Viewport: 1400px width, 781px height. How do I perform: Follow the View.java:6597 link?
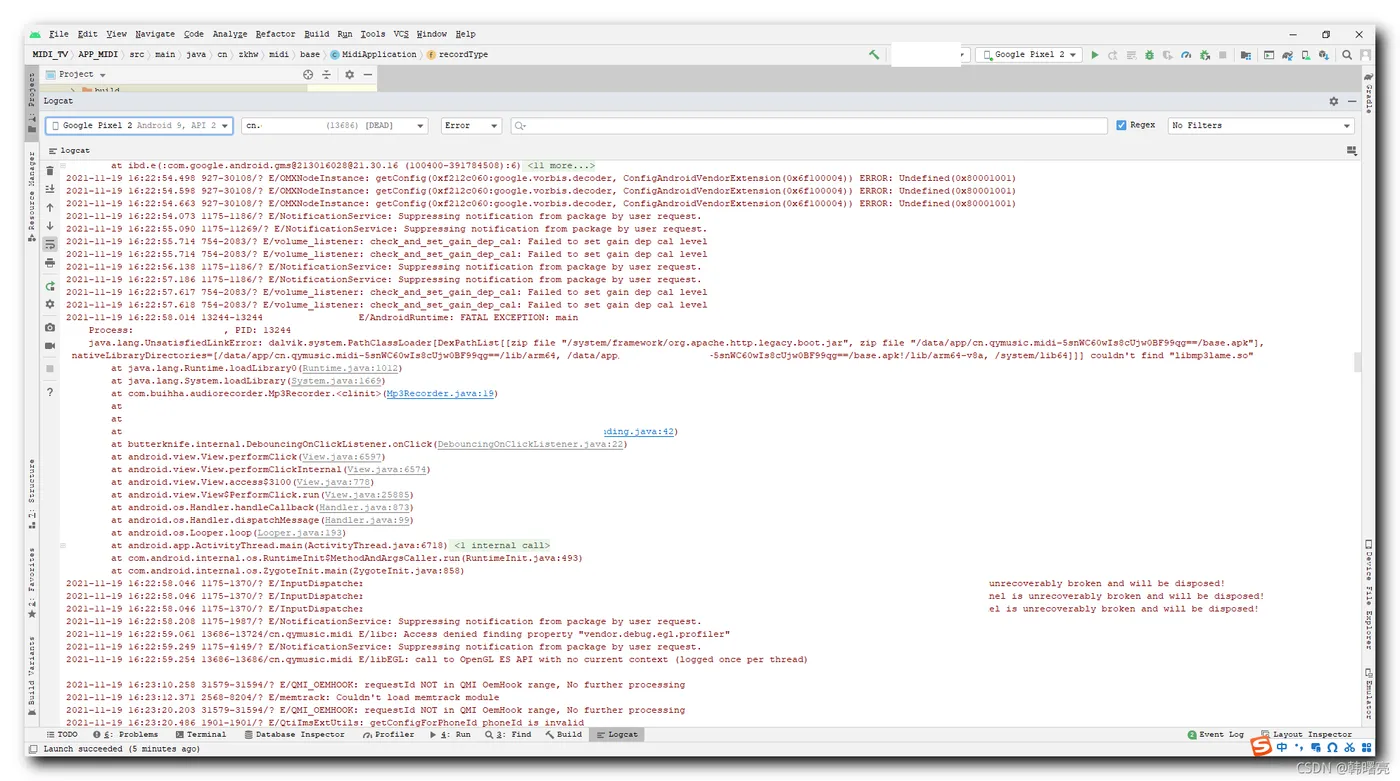click(x=342, y=457)
